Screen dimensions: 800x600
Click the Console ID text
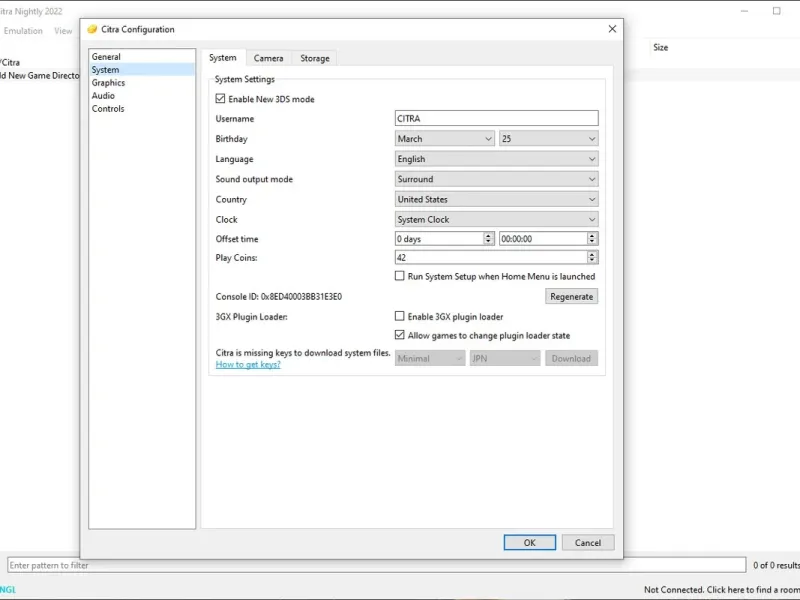(279, 296)
